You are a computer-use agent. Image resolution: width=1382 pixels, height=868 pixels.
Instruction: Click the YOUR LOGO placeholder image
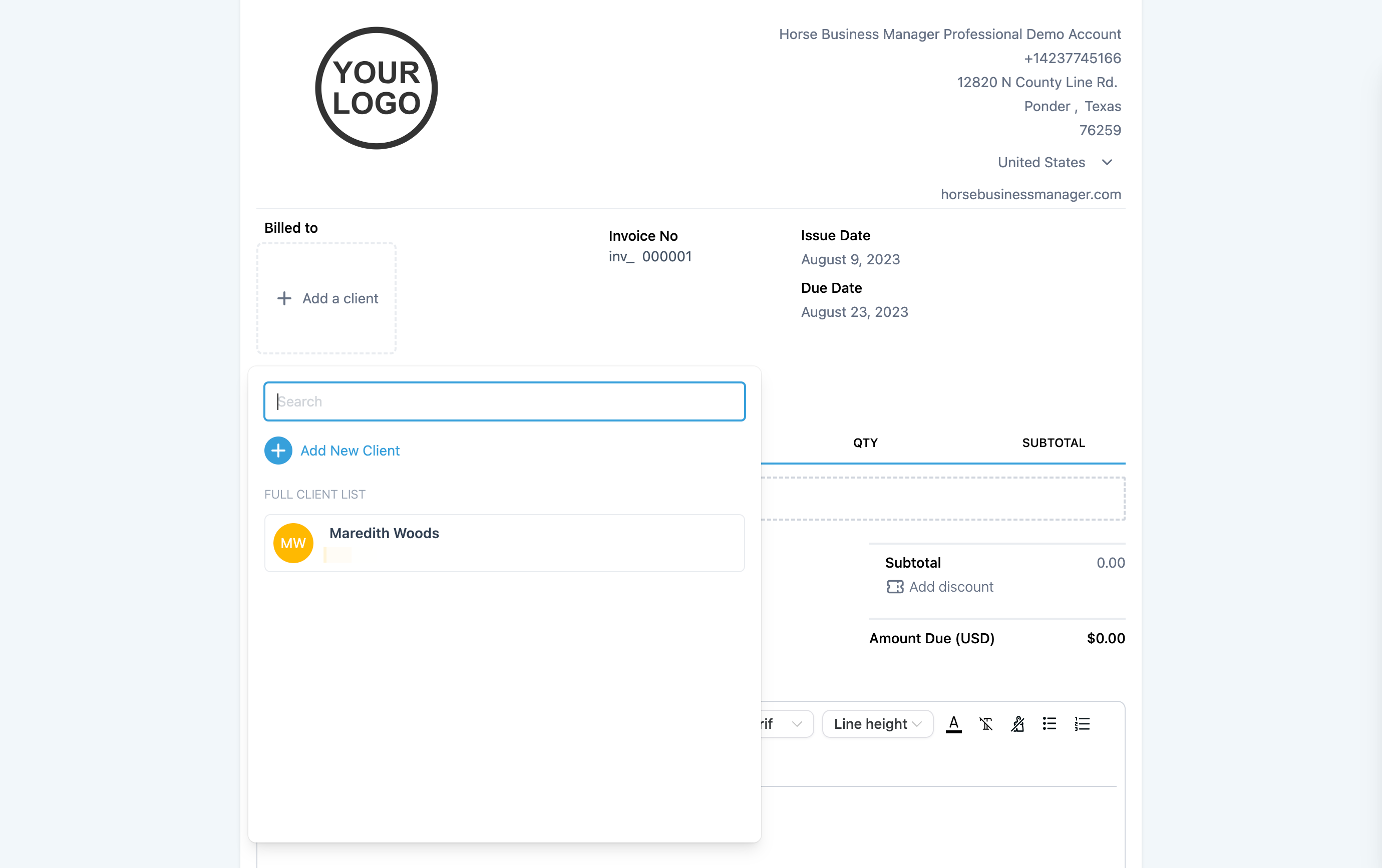(x=377, y=88)
